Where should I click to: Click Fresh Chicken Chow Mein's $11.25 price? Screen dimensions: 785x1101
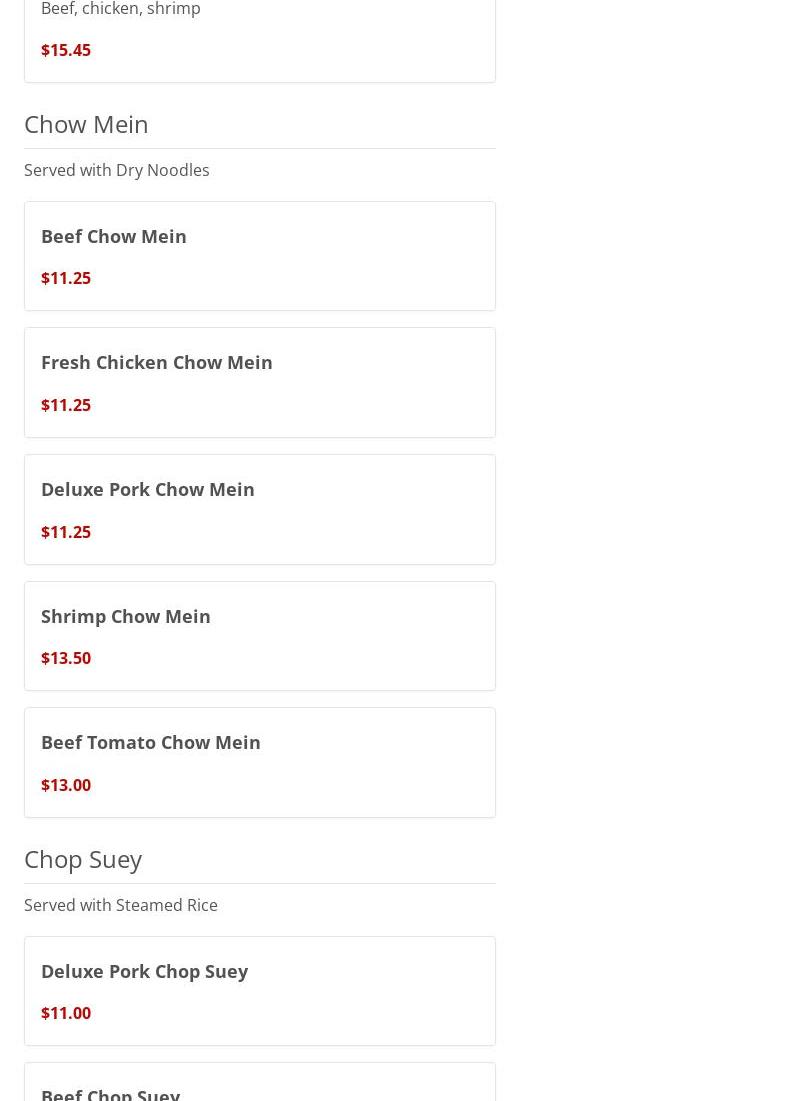66,405
